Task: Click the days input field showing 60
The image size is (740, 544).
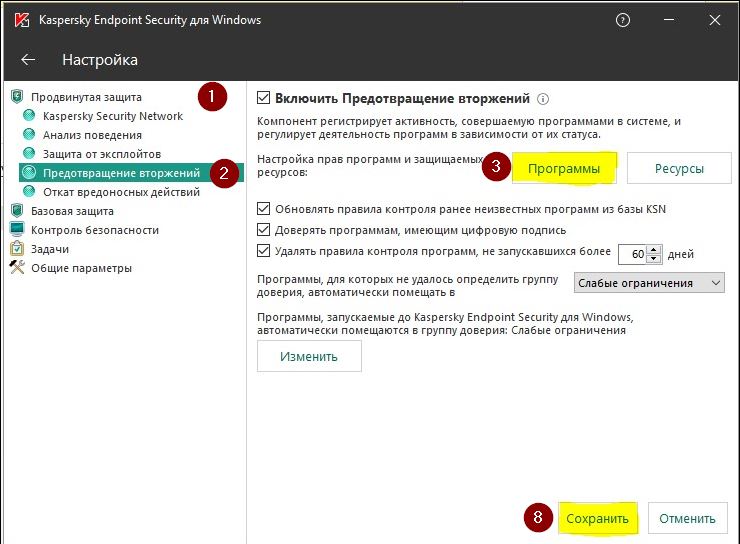Action: pyautogui.click(x=633, y=254)
